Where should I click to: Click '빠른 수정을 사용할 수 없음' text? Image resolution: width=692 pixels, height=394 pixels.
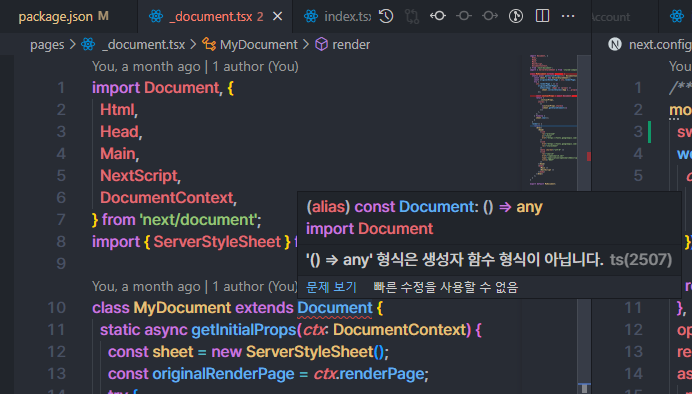(446, 287)
